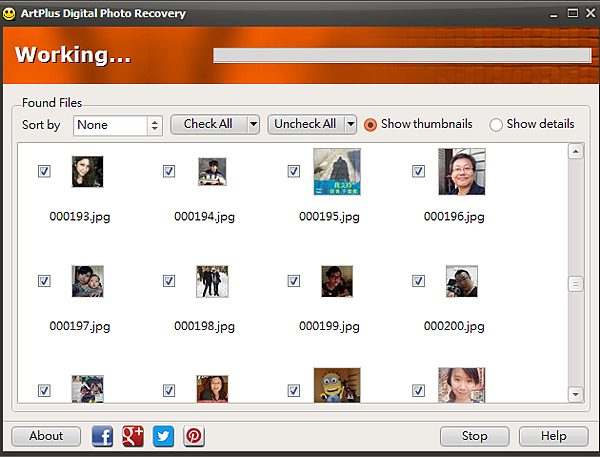Click the scrollbar up arrow in file list
The width and height of the screenshot is (600, 457).
[x=576, y=152]
